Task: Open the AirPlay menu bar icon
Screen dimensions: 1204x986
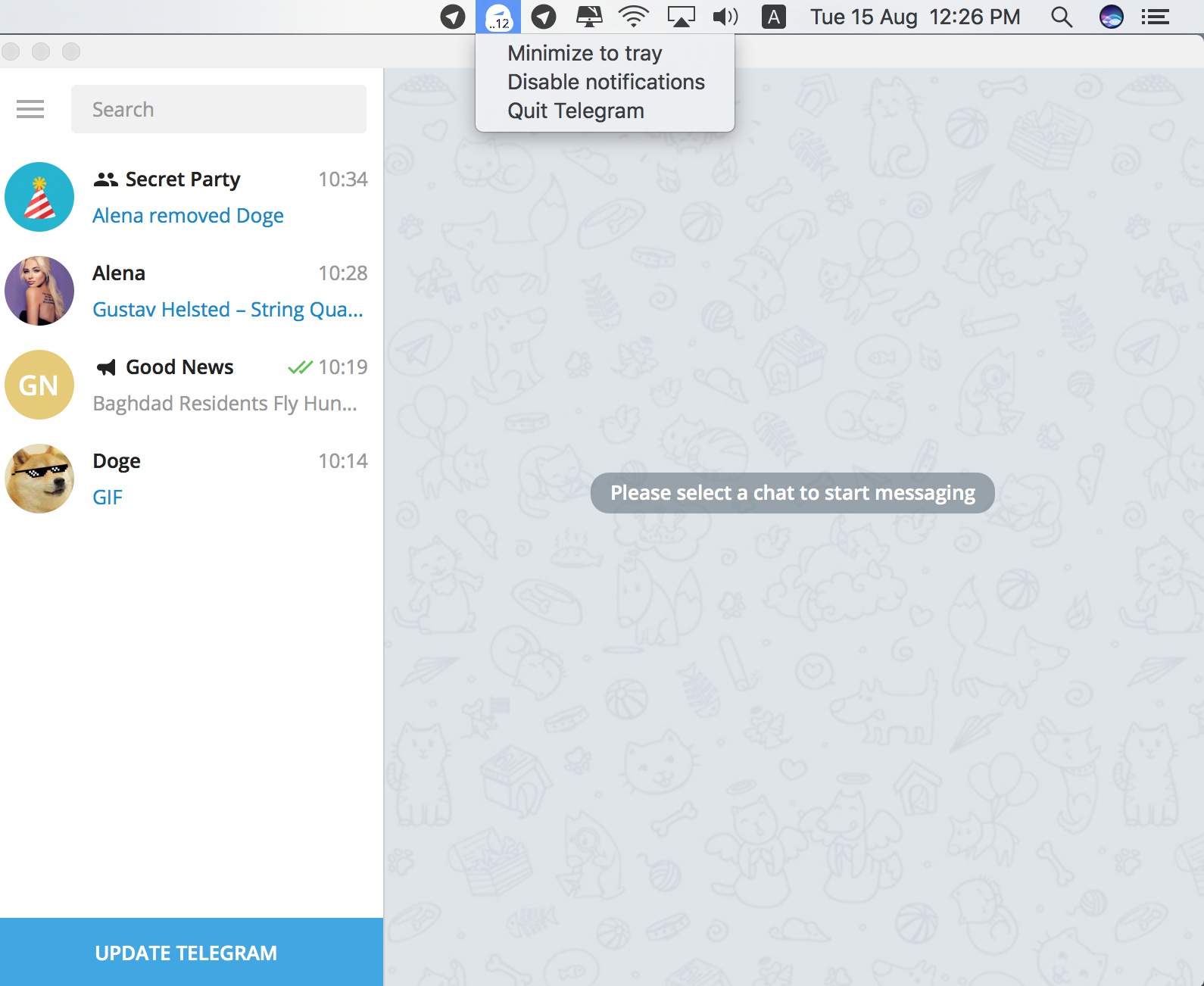Action: pyautogui.click(x=681, y=17)
